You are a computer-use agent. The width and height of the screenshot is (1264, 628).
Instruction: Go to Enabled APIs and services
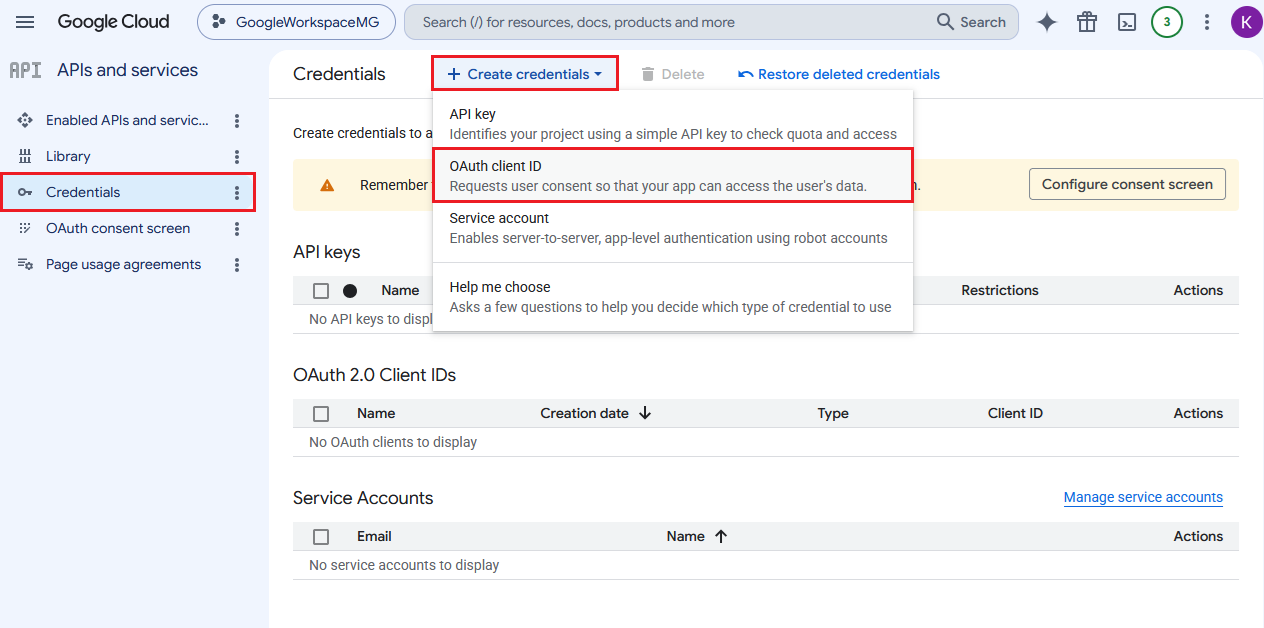coord(127,120)
